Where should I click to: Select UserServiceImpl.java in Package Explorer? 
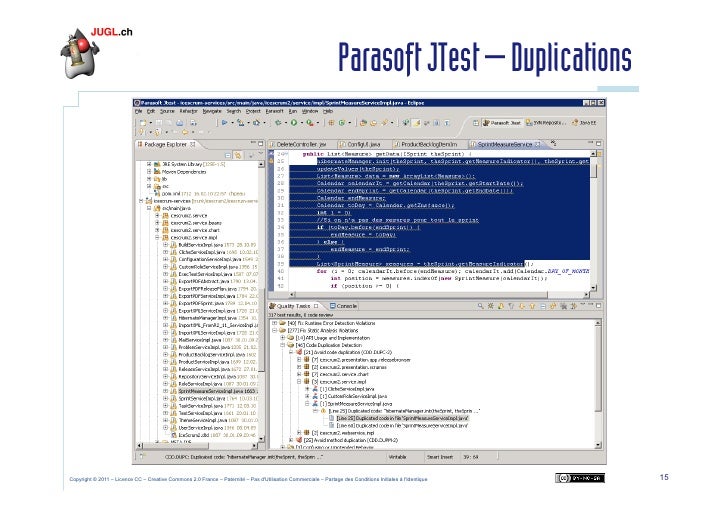point(213,428)
